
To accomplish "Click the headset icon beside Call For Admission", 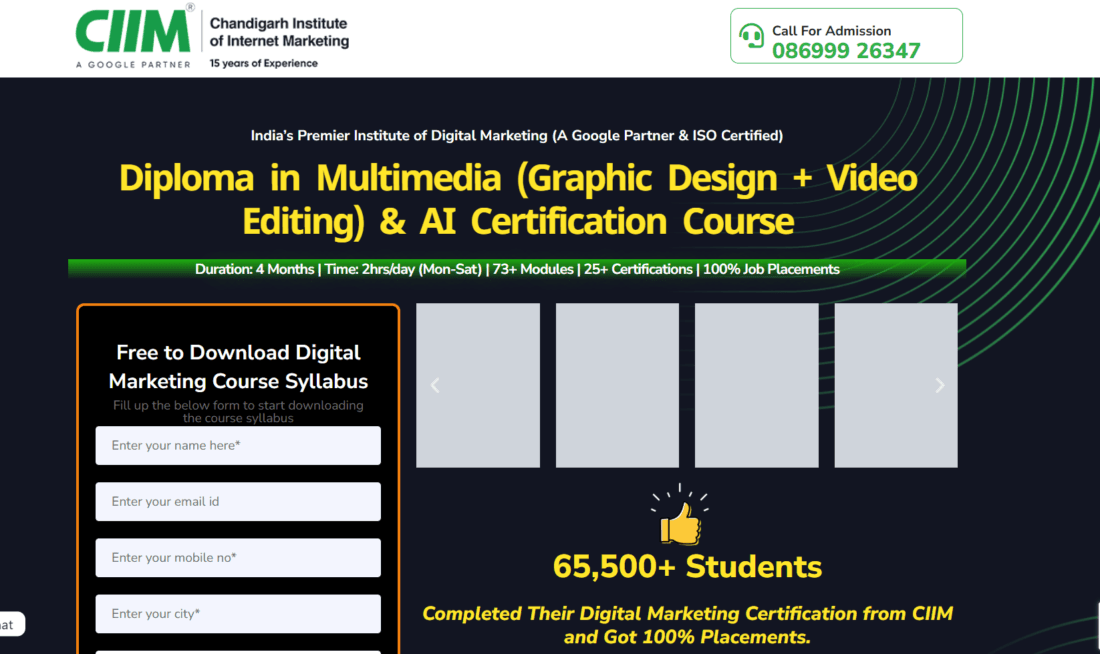I will coord(751,37).
